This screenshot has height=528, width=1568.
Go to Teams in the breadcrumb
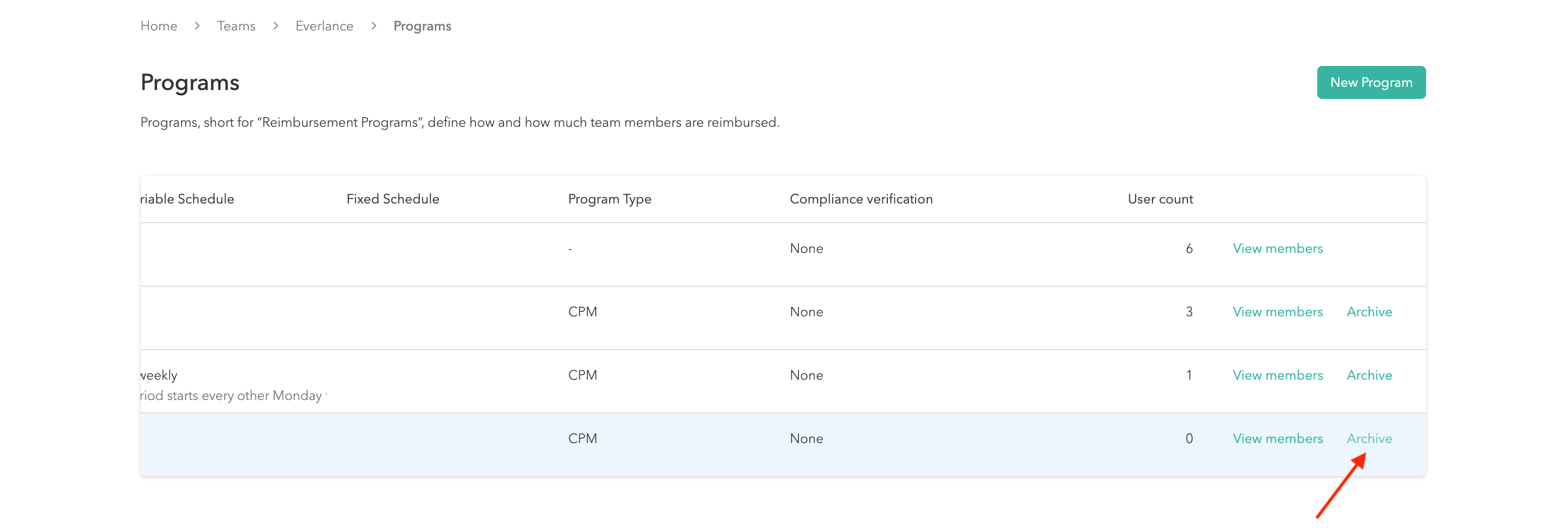(x=236, y=26)
